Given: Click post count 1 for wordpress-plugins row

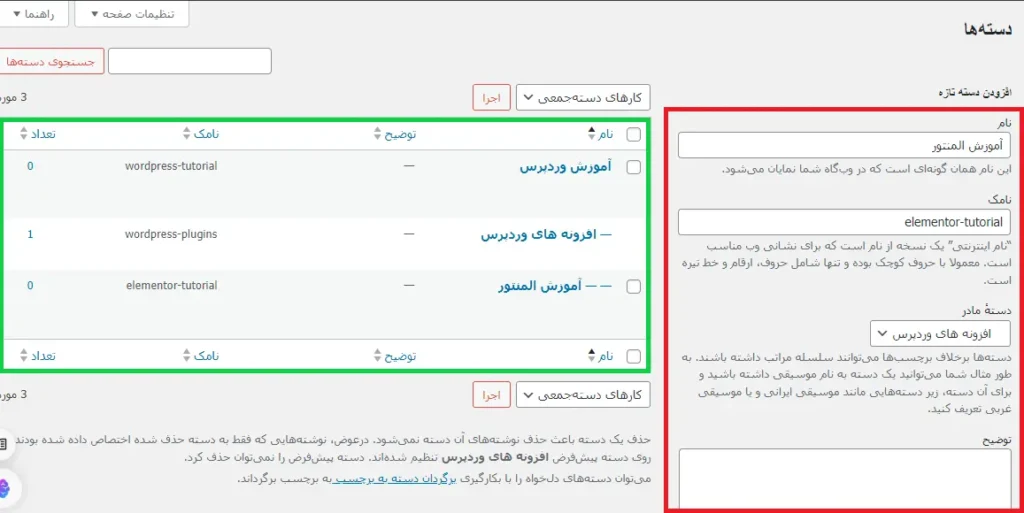Looking at the screenshot, I should 30,234.
